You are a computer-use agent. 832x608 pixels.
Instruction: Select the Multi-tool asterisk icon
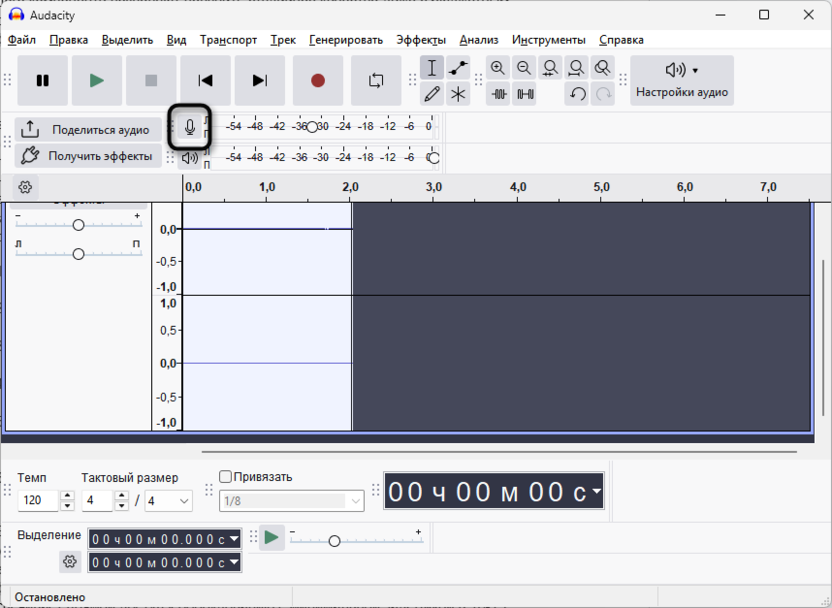coord(458,94)
